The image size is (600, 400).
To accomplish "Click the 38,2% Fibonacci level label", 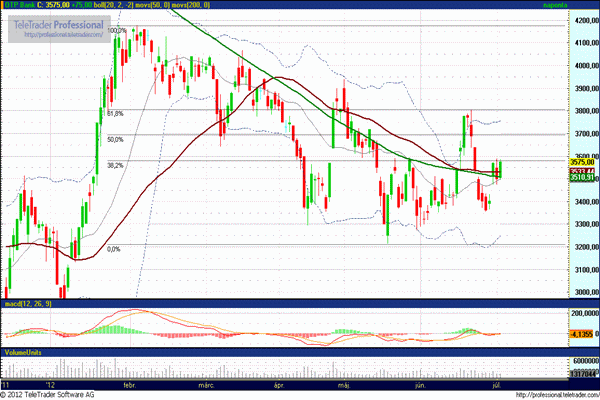I will 116,165.
